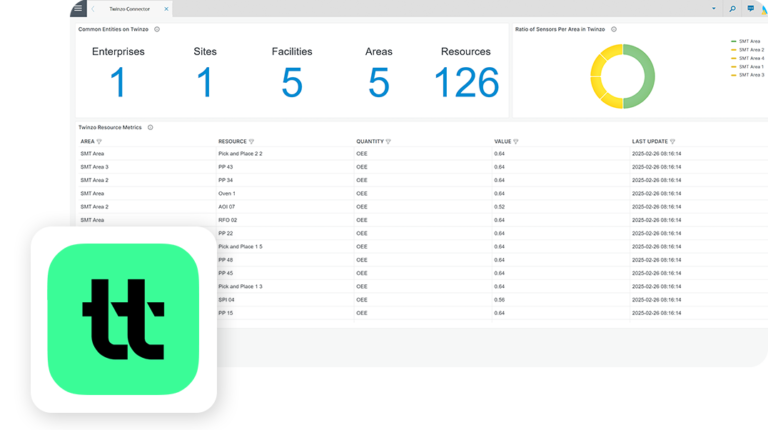This screenshot has width=768, height=430.
Task: Open the RESOURCE column filter icon
Action: tap(251, 142)
